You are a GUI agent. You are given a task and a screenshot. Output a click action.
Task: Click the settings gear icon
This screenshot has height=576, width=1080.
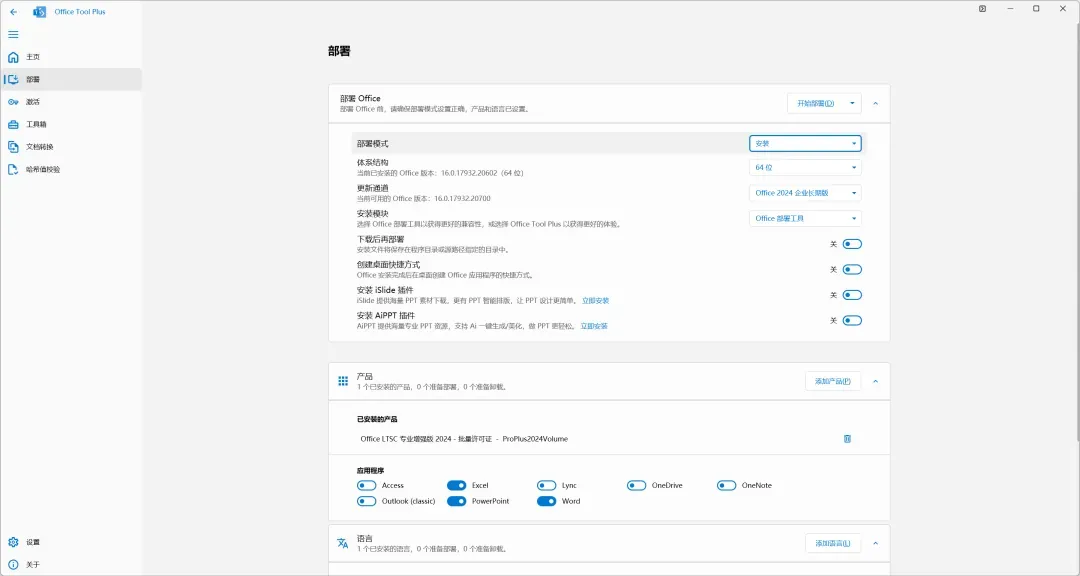13,542
